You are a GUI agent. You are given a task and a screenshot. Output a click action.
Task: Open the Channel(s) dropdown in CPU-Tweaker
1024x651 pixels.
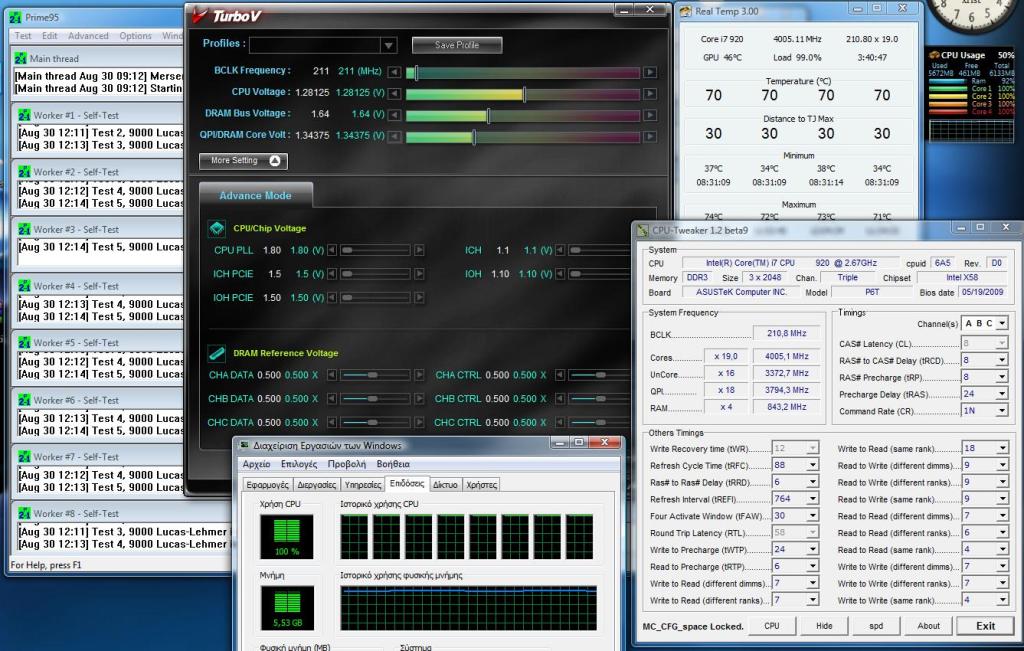click(1002, 323)
